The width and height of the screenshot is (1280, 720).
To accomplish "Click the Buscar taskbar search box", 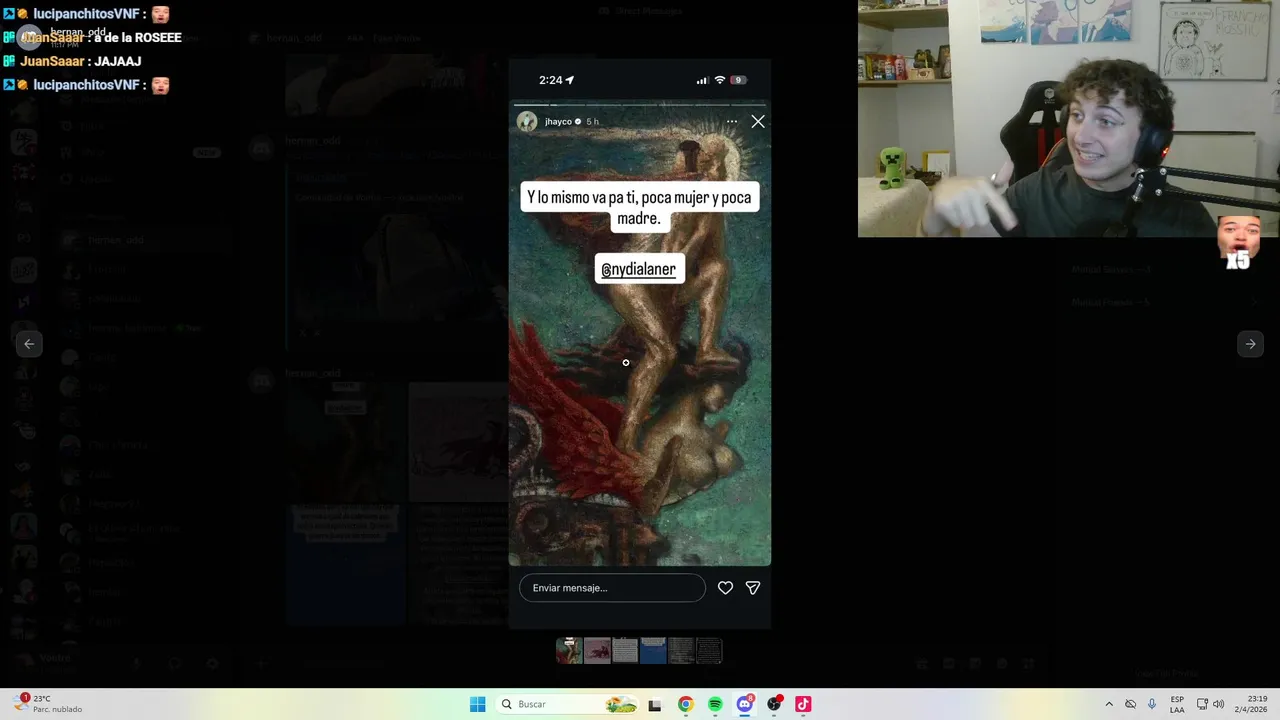I will click(566, 704).
